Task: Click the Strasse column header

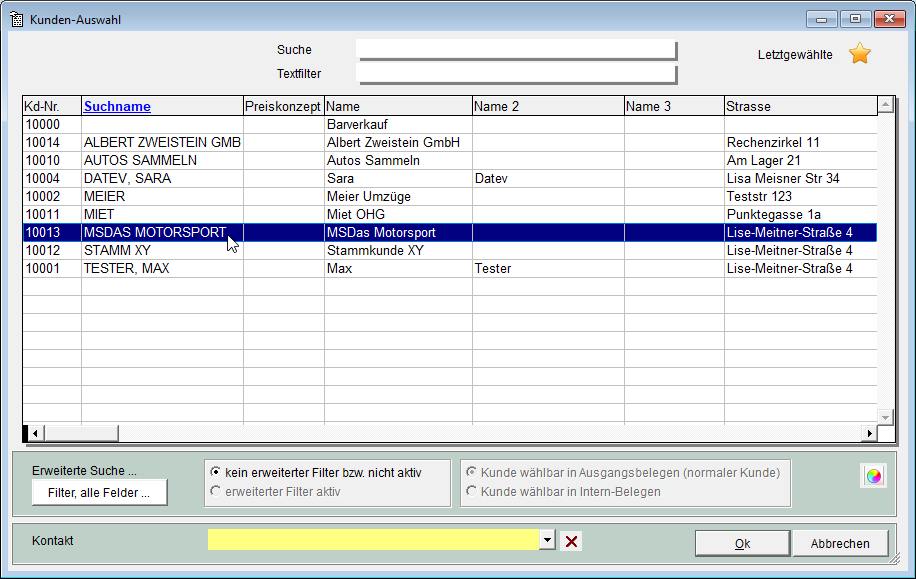Action: click(801, 106)
